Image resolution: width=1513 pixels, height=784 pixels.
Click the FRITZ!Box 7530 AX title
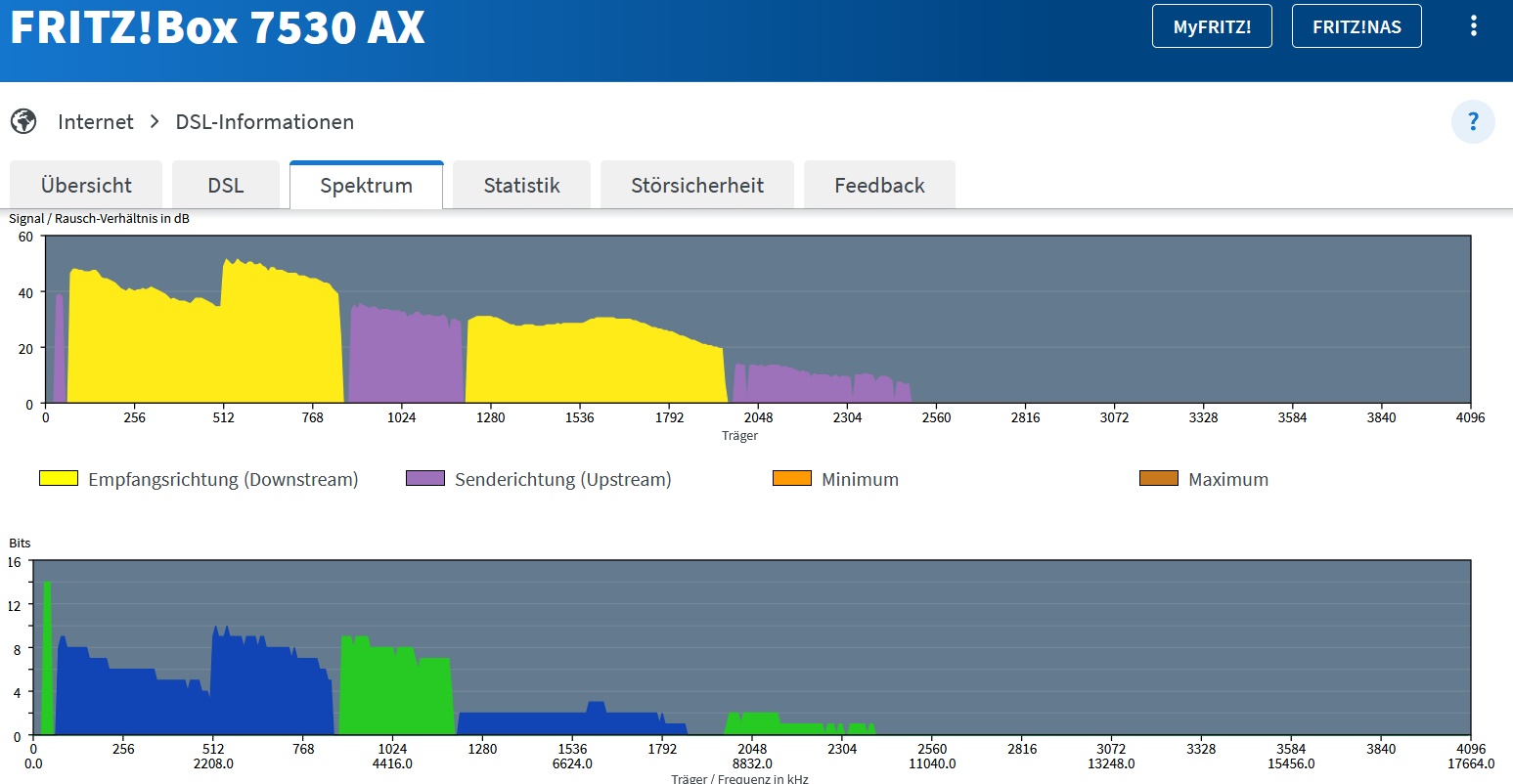click(217, 28)
